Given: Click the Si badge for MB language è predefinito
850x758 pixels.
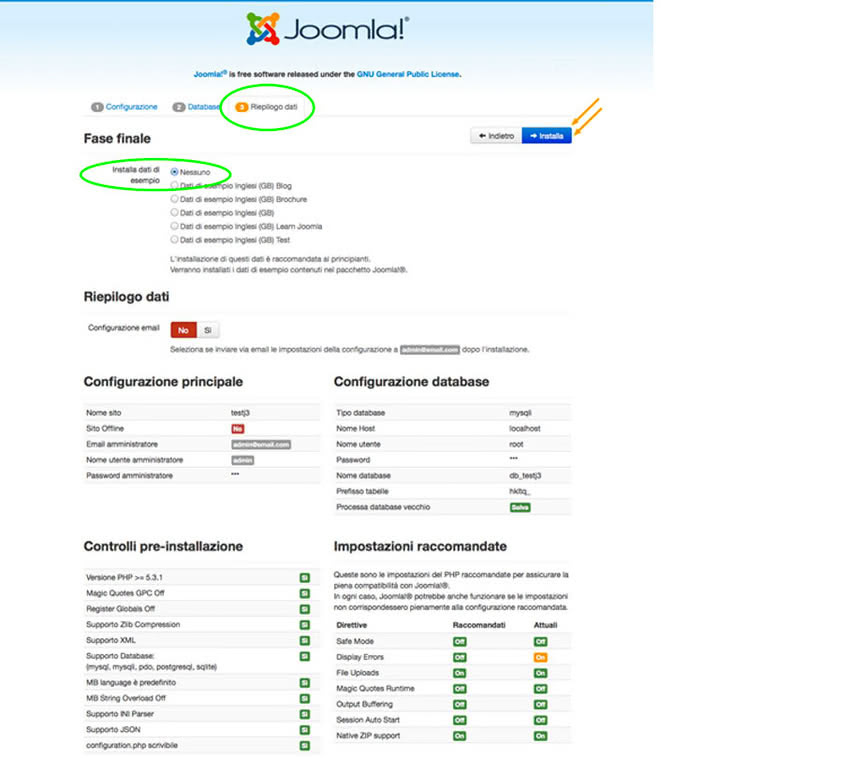Looking at the screenshot, I should [305, 683].
